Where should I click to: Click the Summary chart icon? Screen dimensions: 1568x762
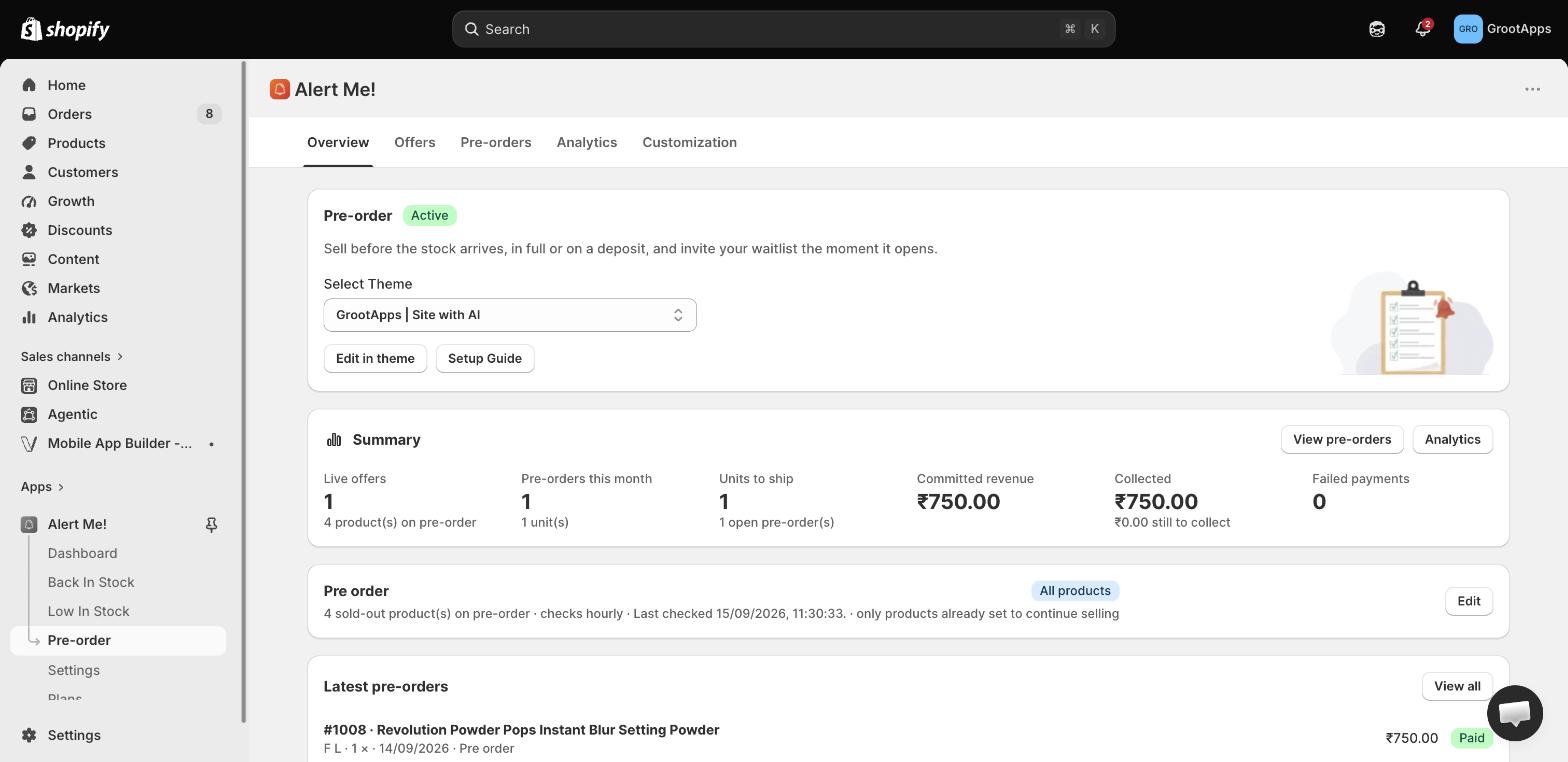pyautogui.click(x=334, y=440)
